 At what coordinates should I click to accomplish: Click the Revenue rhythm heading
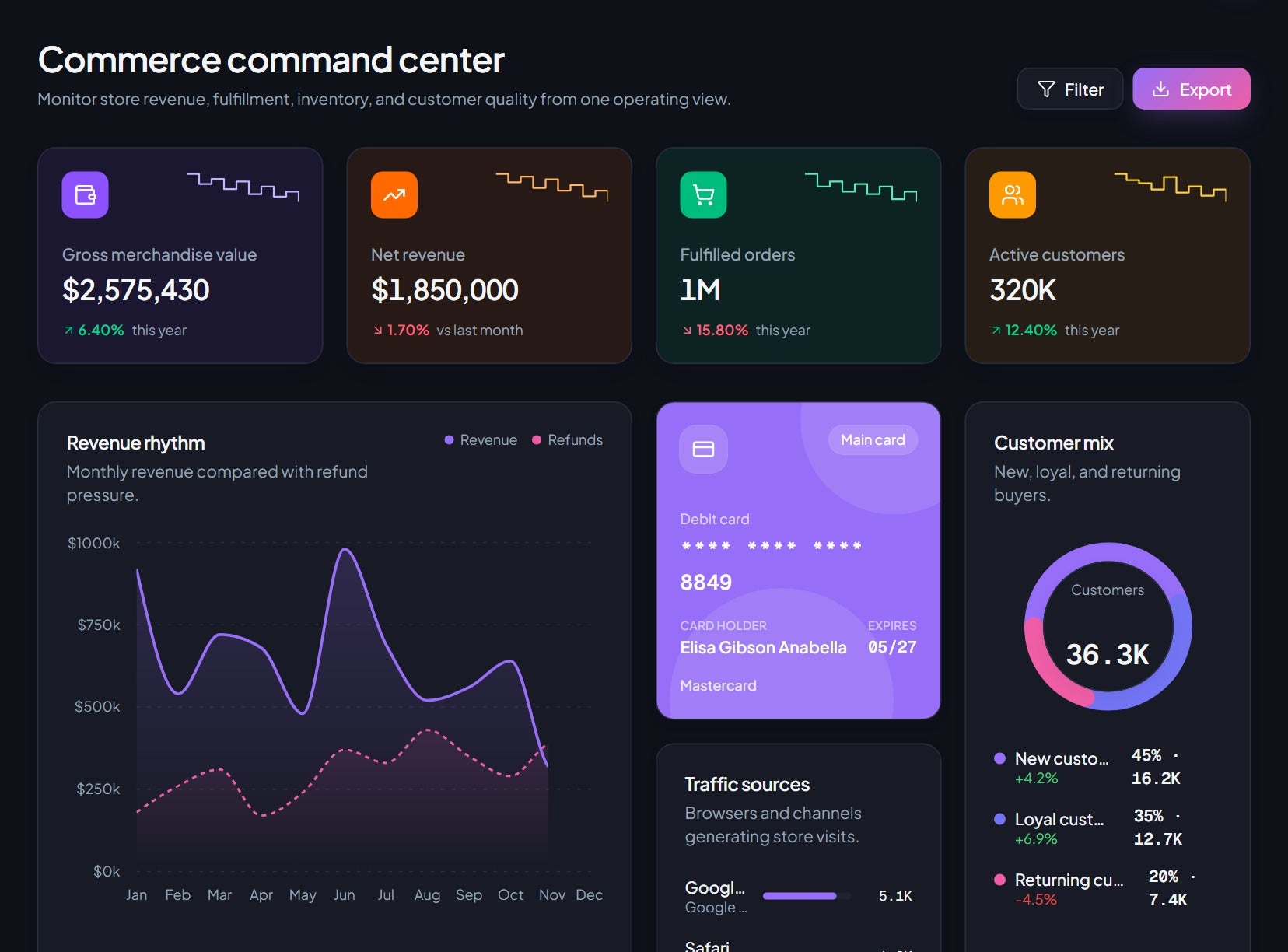pyautogui.click(x=136, y=443)
